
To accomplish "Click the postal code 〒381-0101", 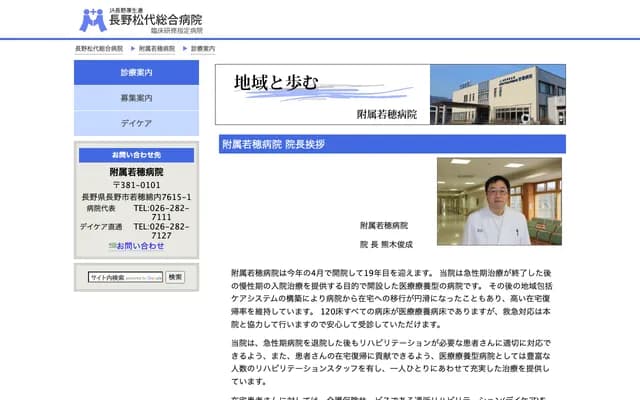I will pyautogui.click(x=136, y=185).
